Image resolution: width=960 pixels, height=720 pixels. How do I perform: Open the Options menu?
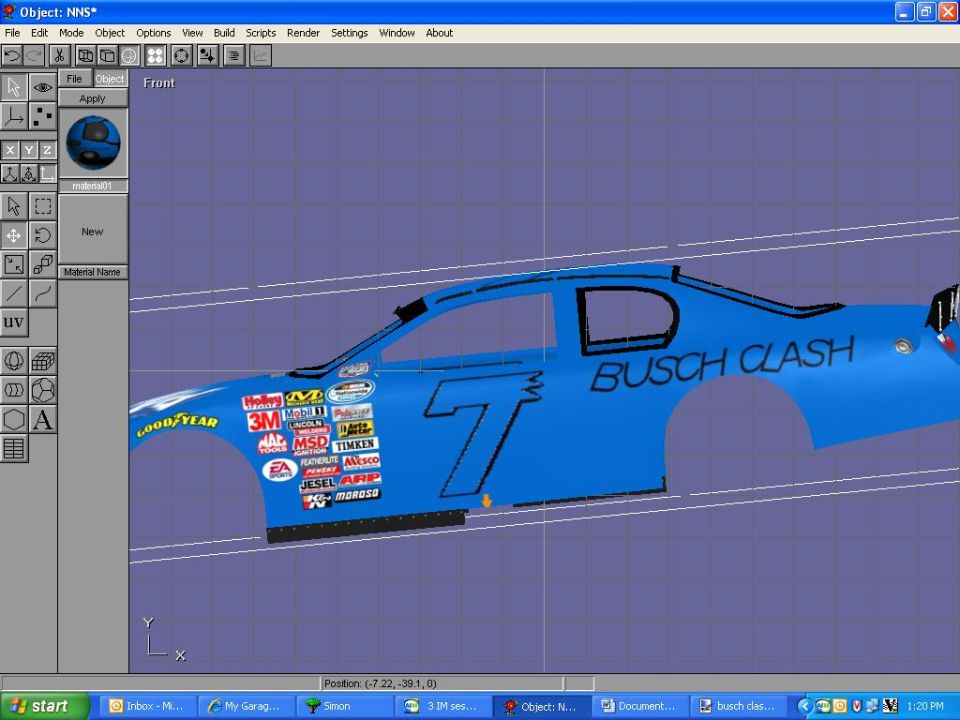(x=153, y=33)
